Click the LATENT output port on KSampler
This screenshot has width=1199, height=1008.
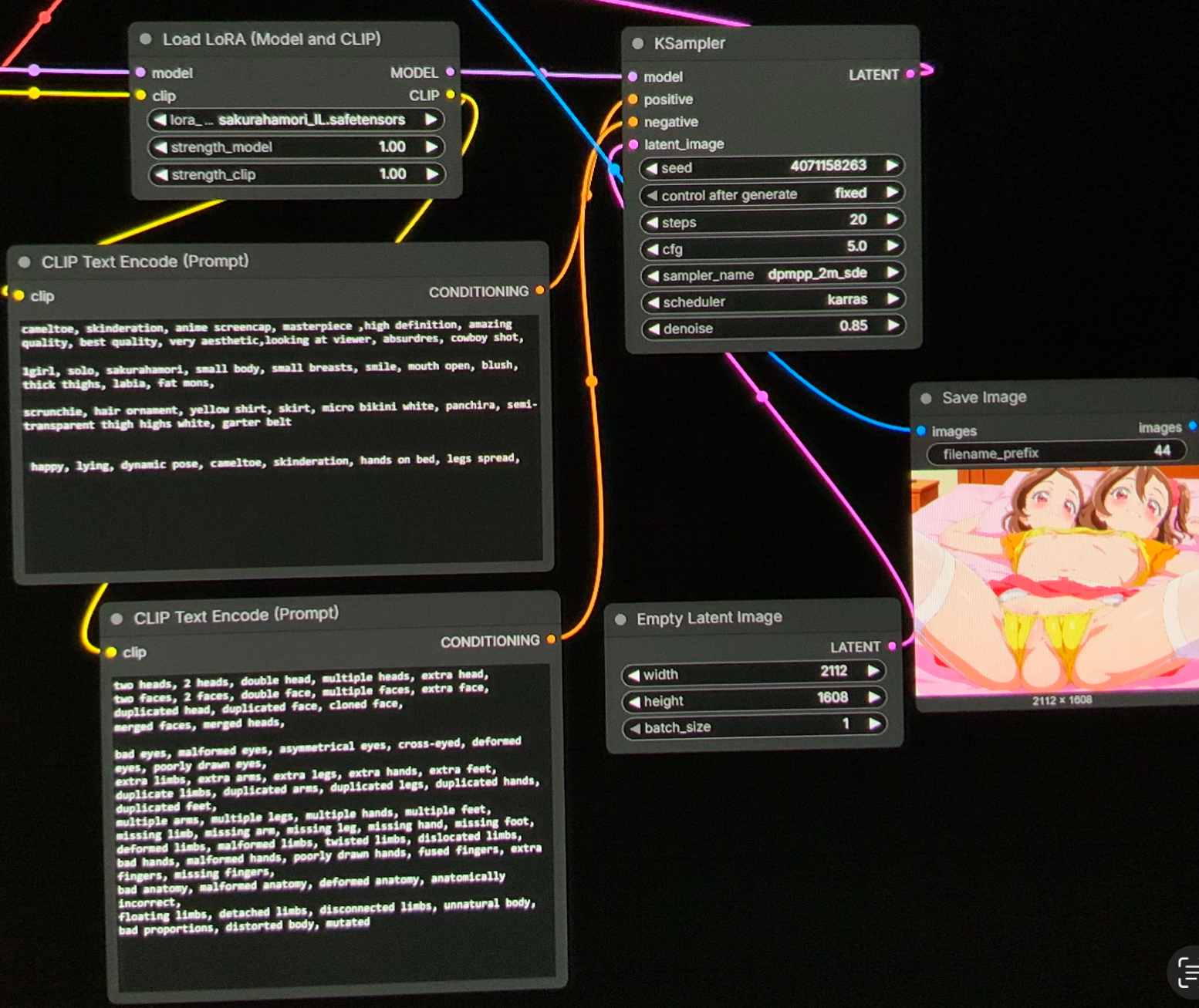click(x=910, y=74)
